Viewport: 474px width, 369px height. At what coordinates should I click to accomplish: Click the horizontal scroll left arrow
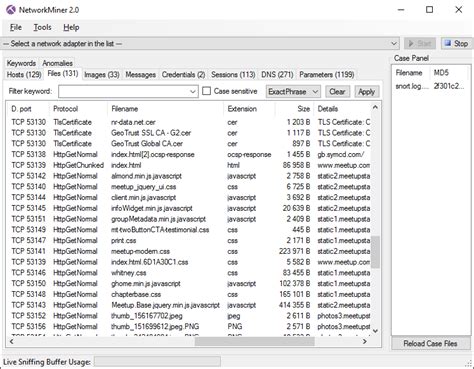pyautogui.click(x=12, y=341)
